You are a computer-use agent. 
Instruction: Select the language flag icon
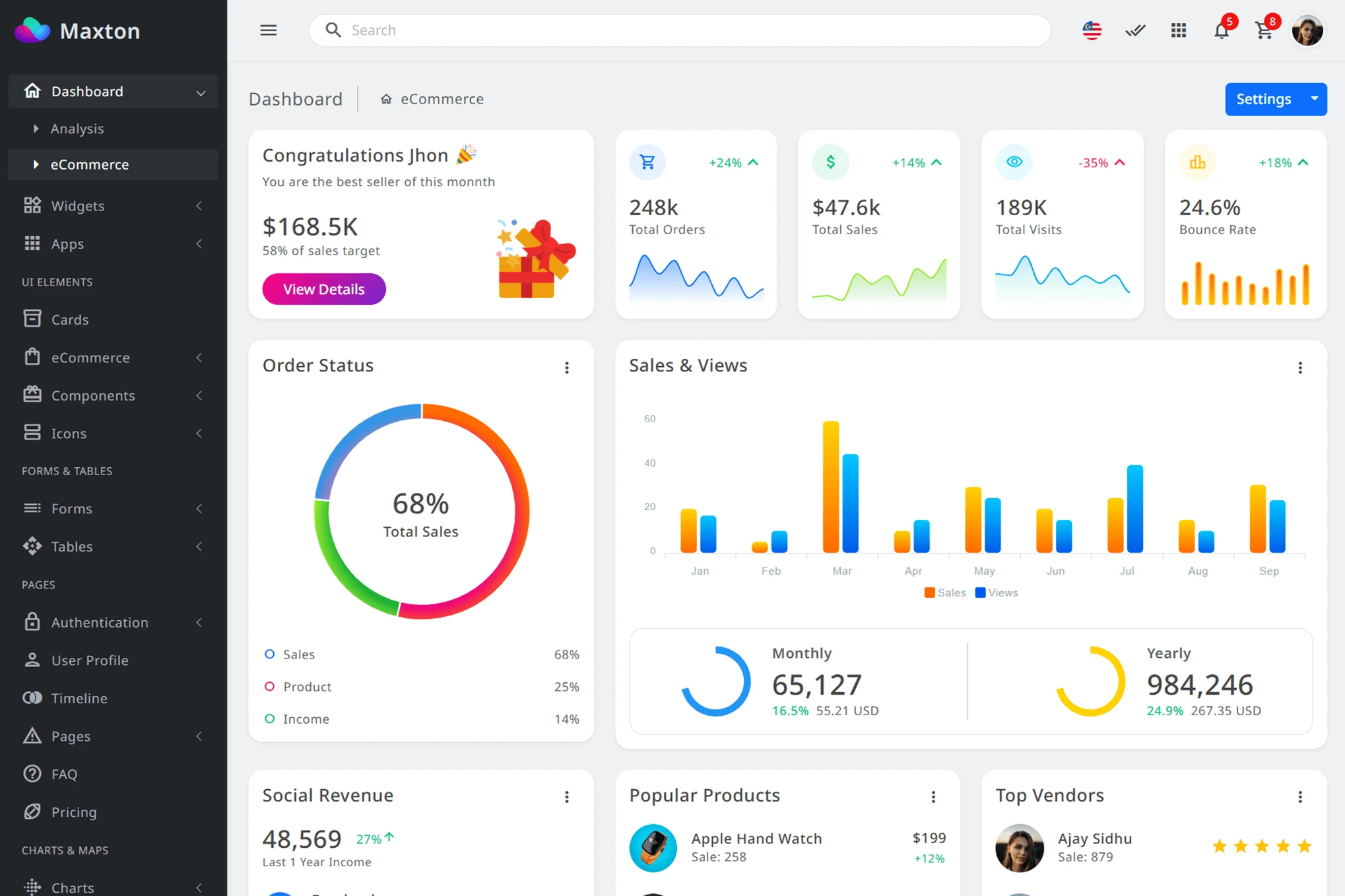(1092, 30)
